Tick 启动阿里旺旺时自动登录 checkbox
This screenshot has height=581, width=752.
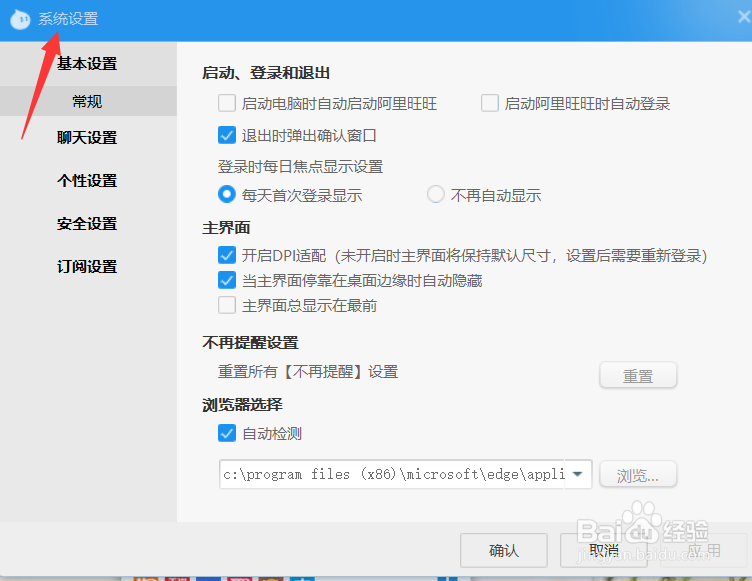tap(490, 103)
